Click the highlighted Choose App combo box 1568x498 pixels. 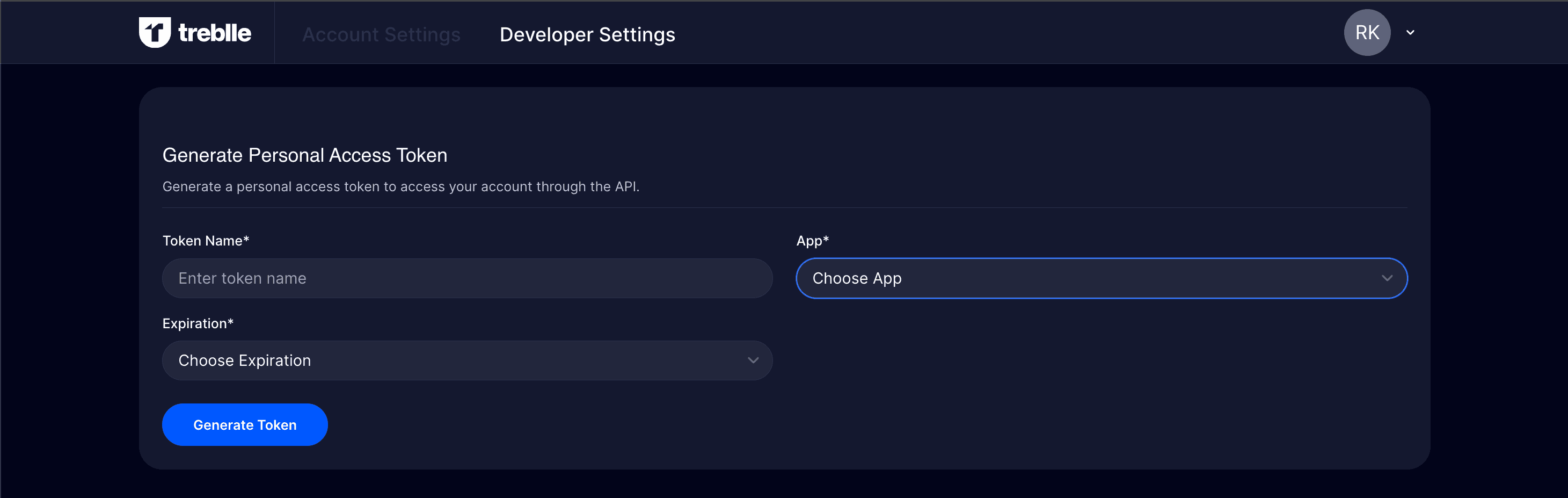[1100, 278]
